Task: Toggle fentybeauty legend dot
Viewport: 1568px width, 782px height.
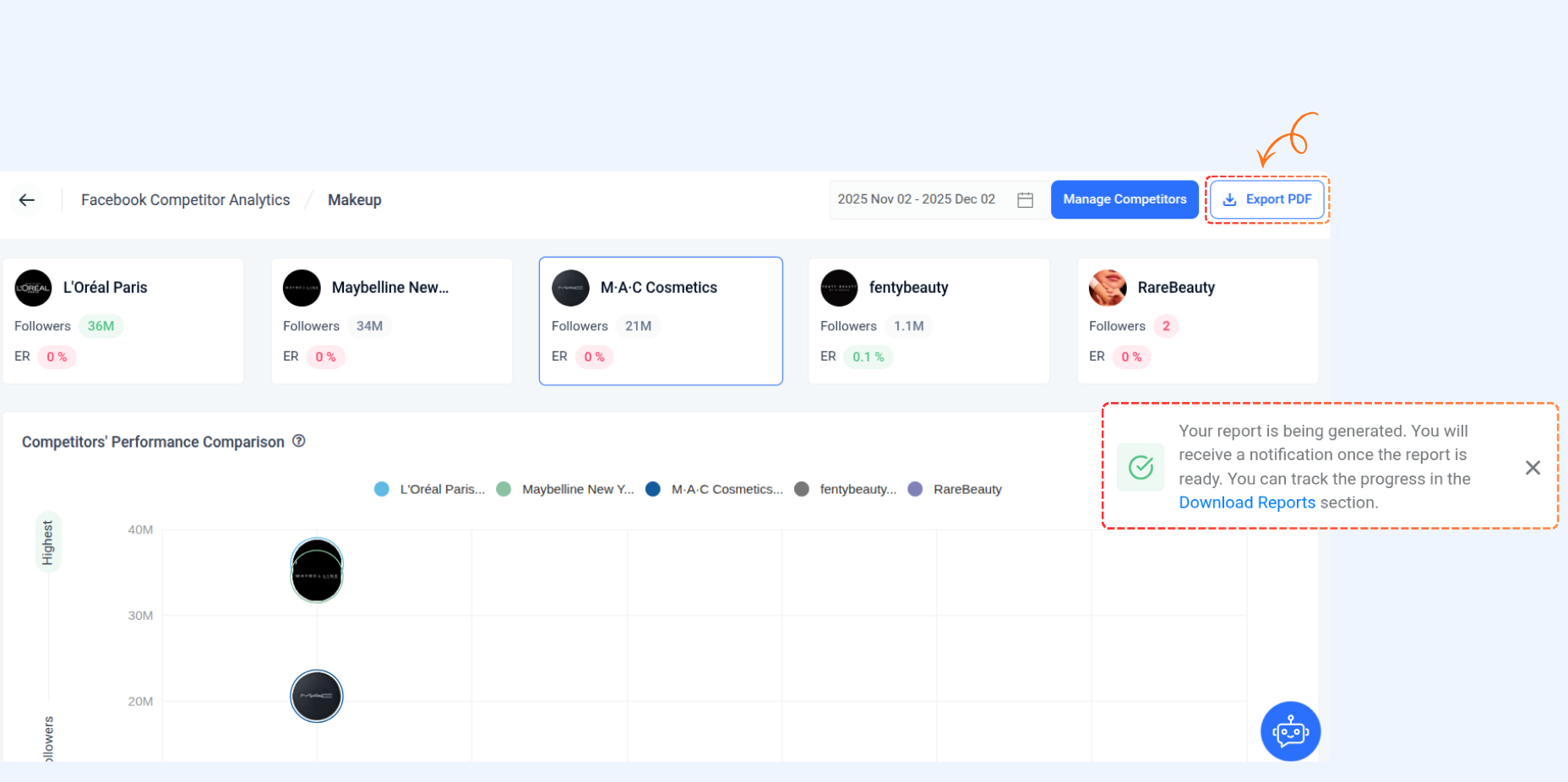Action: click(x=802, y=489)
